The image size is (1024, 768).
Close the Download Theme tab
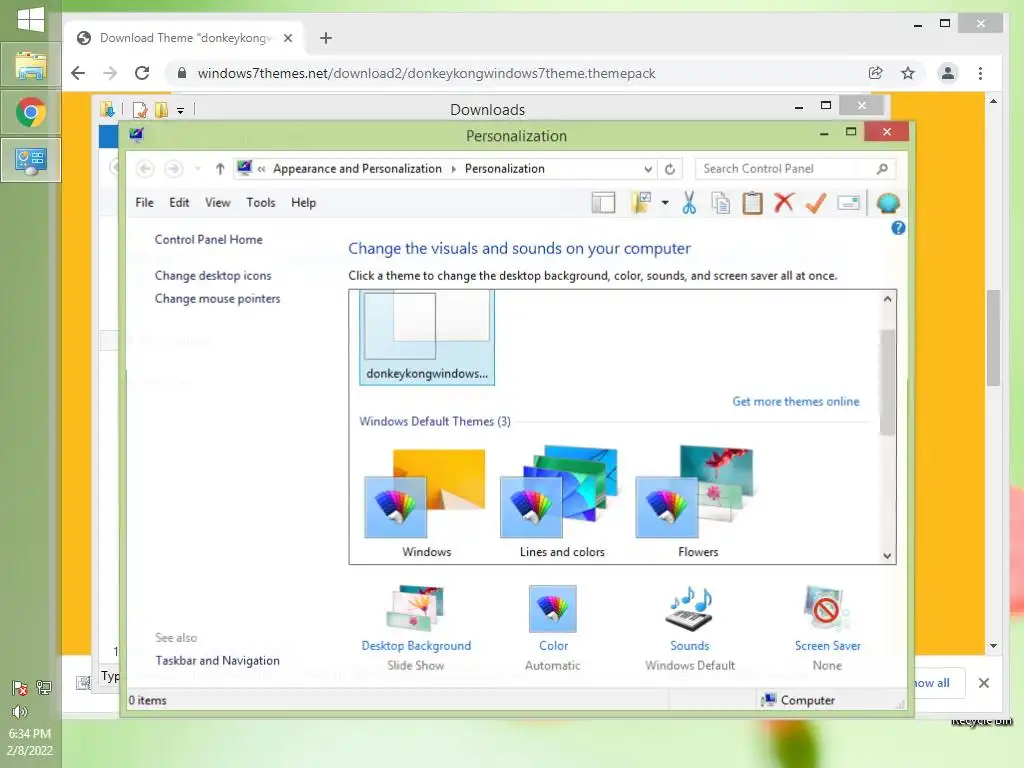point(287,38)
